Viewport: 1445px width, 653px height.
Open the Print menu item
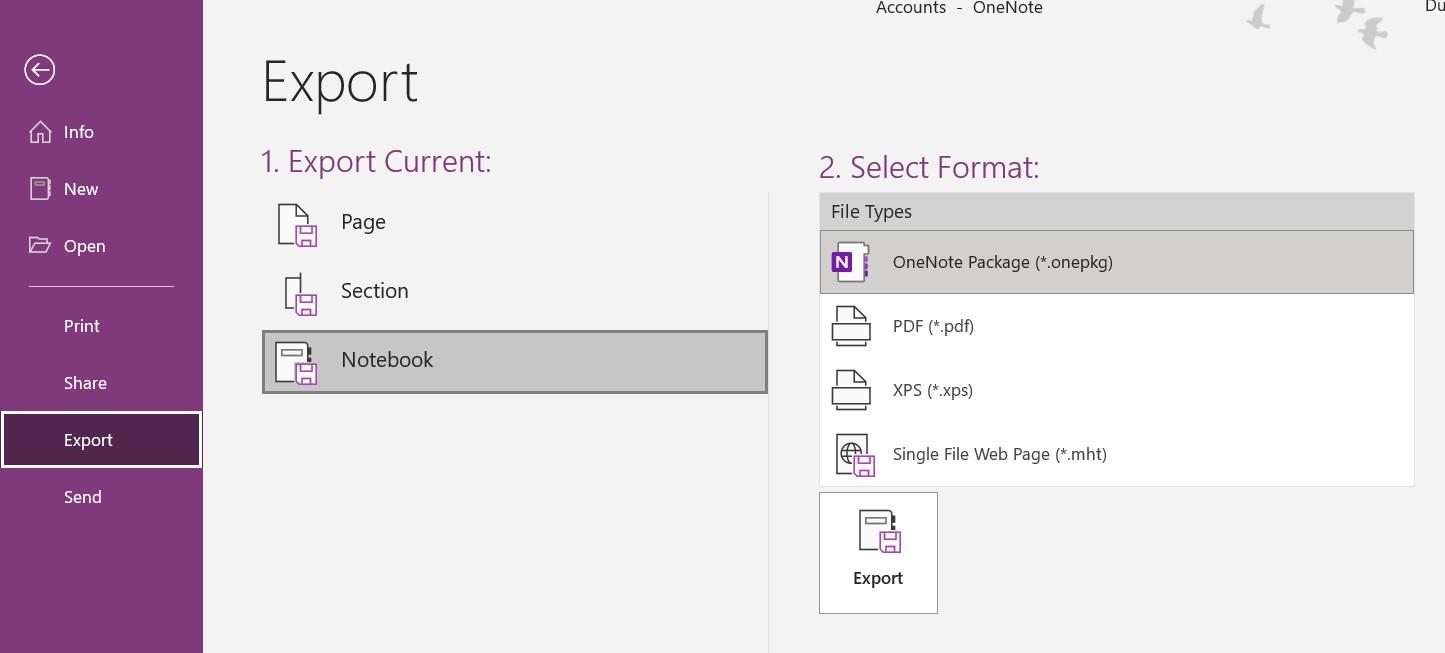(82, 326)
